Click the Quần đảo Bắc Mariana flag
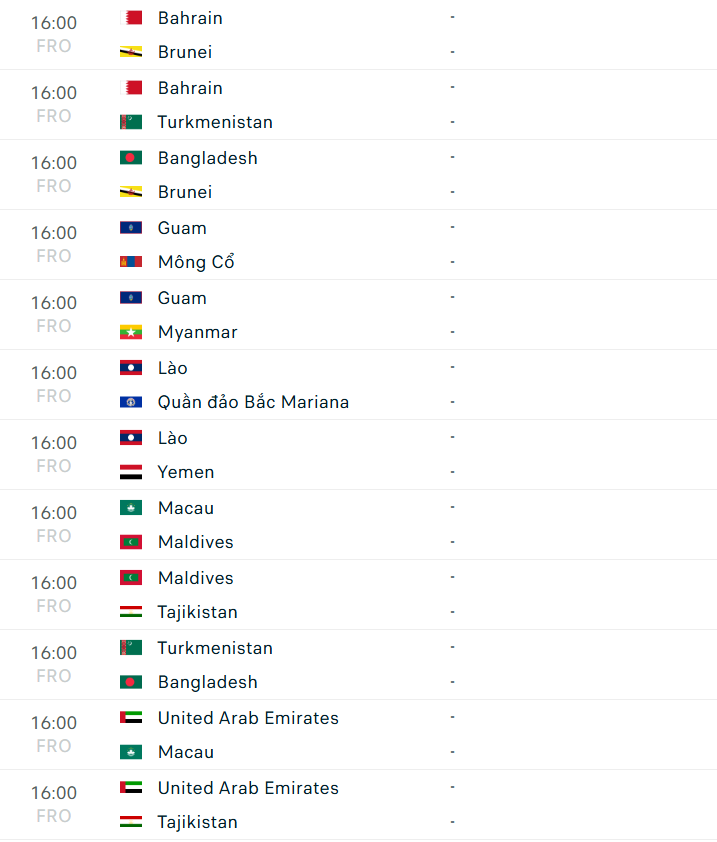Image resolution: width=717 pixels, height=842 pixels. click(130, 402)
